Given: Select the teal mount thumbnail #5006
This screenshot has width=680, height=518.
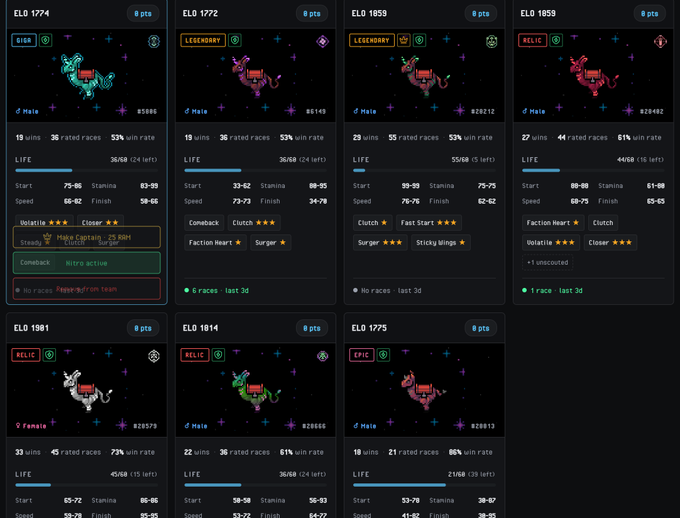Looking at the screenshot, I should pyautogui.click(x=87, y=75).
